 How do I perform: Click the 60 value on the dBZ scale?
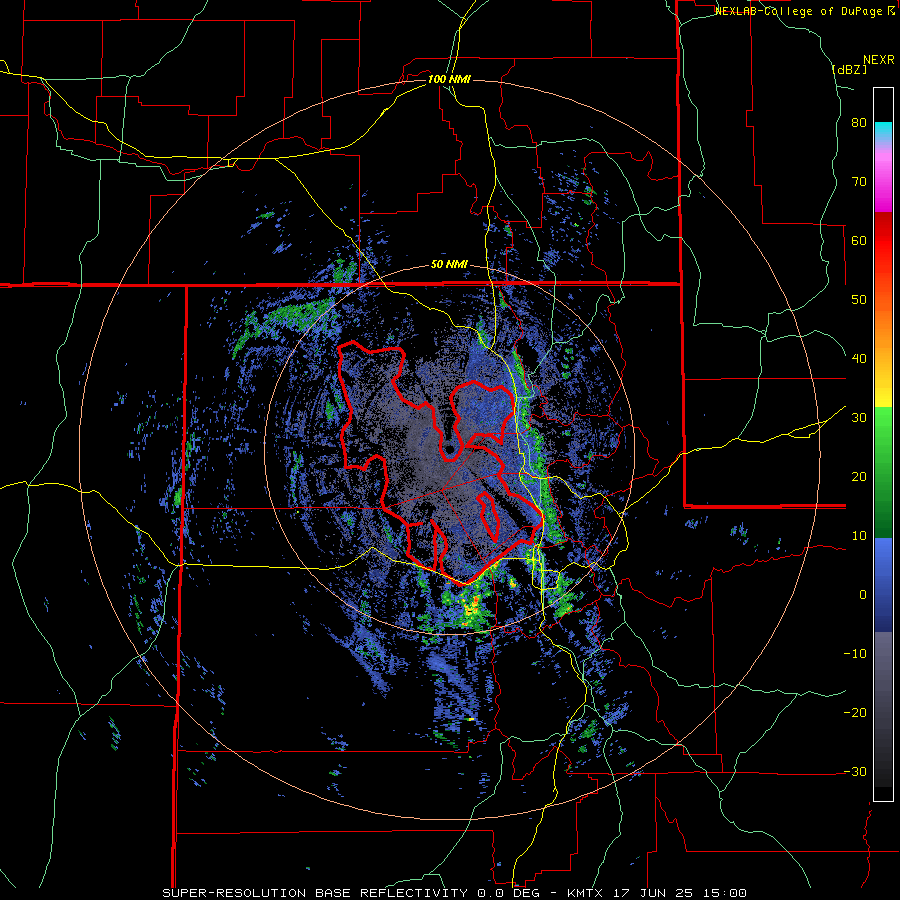pos(859,240)
